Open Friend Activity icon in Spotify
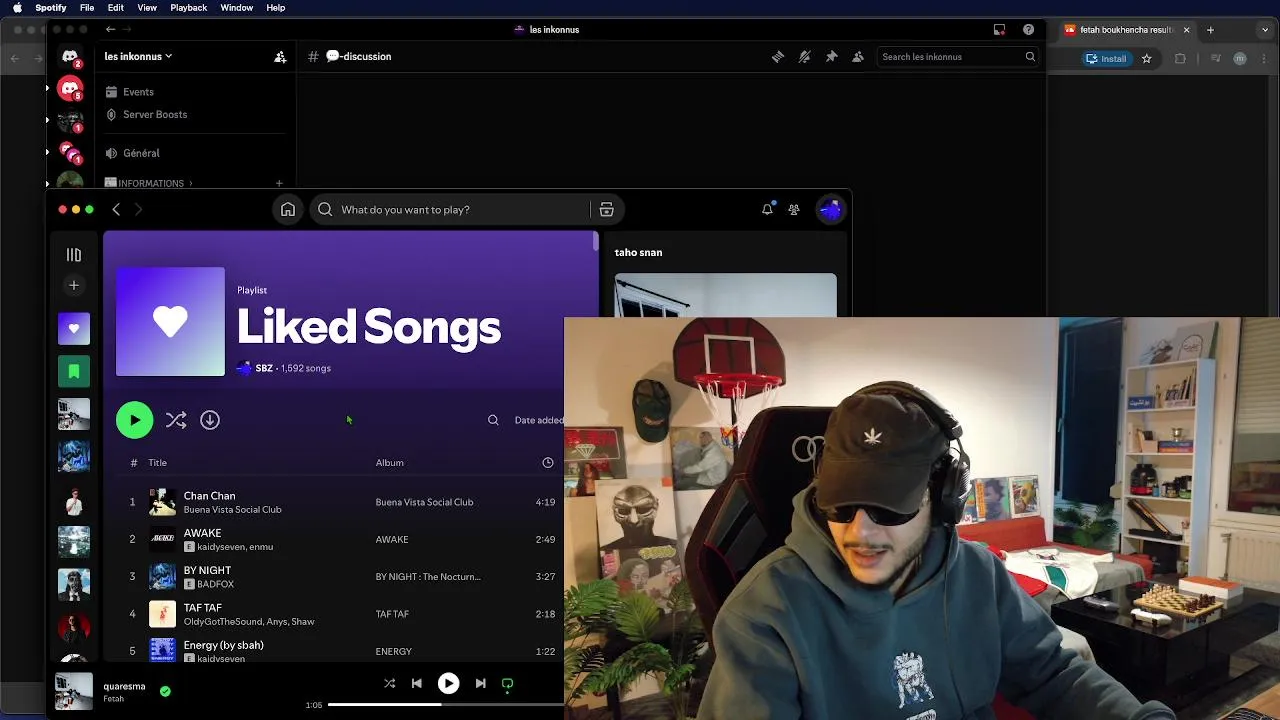This screenshot has height=720, width=1280. (794, 209)
